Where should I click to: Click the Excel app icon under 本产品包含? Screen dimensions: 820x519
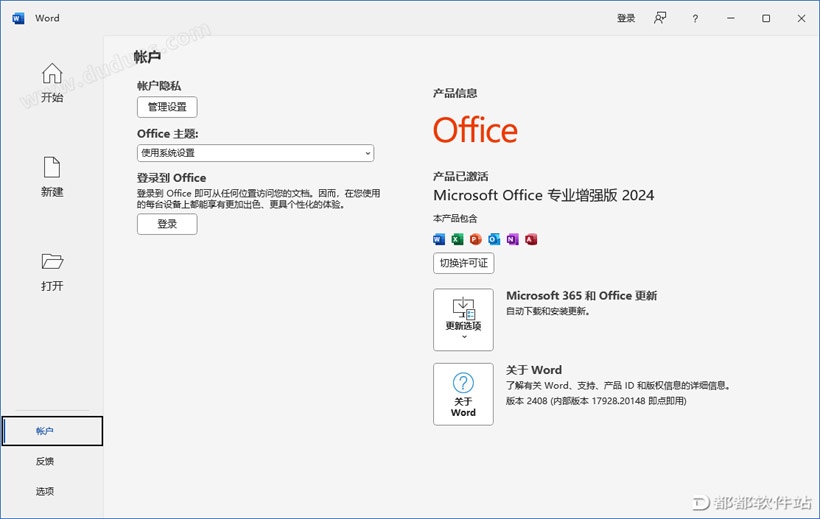coord(457,239)
